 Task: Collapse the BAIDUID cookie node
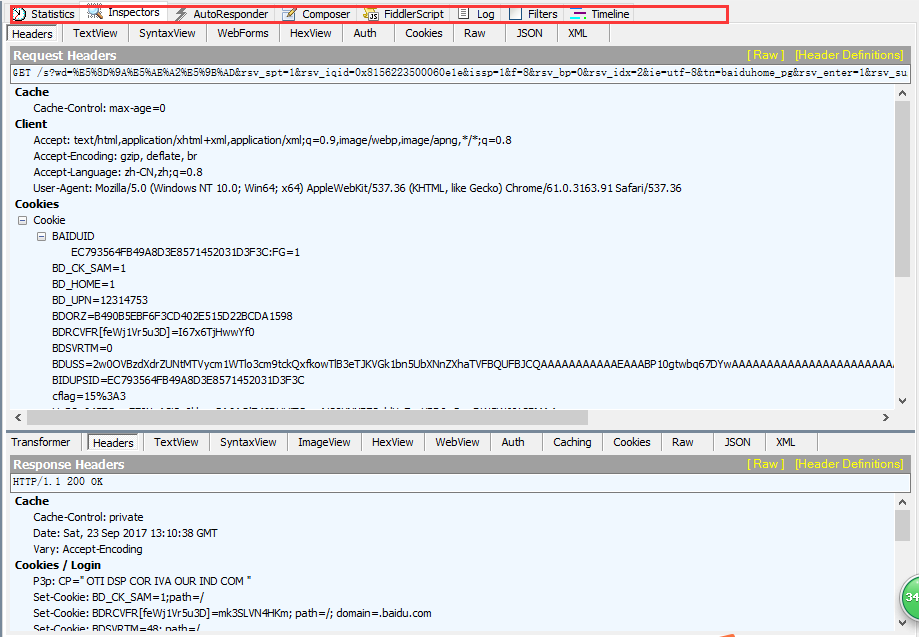coord(42,237)
